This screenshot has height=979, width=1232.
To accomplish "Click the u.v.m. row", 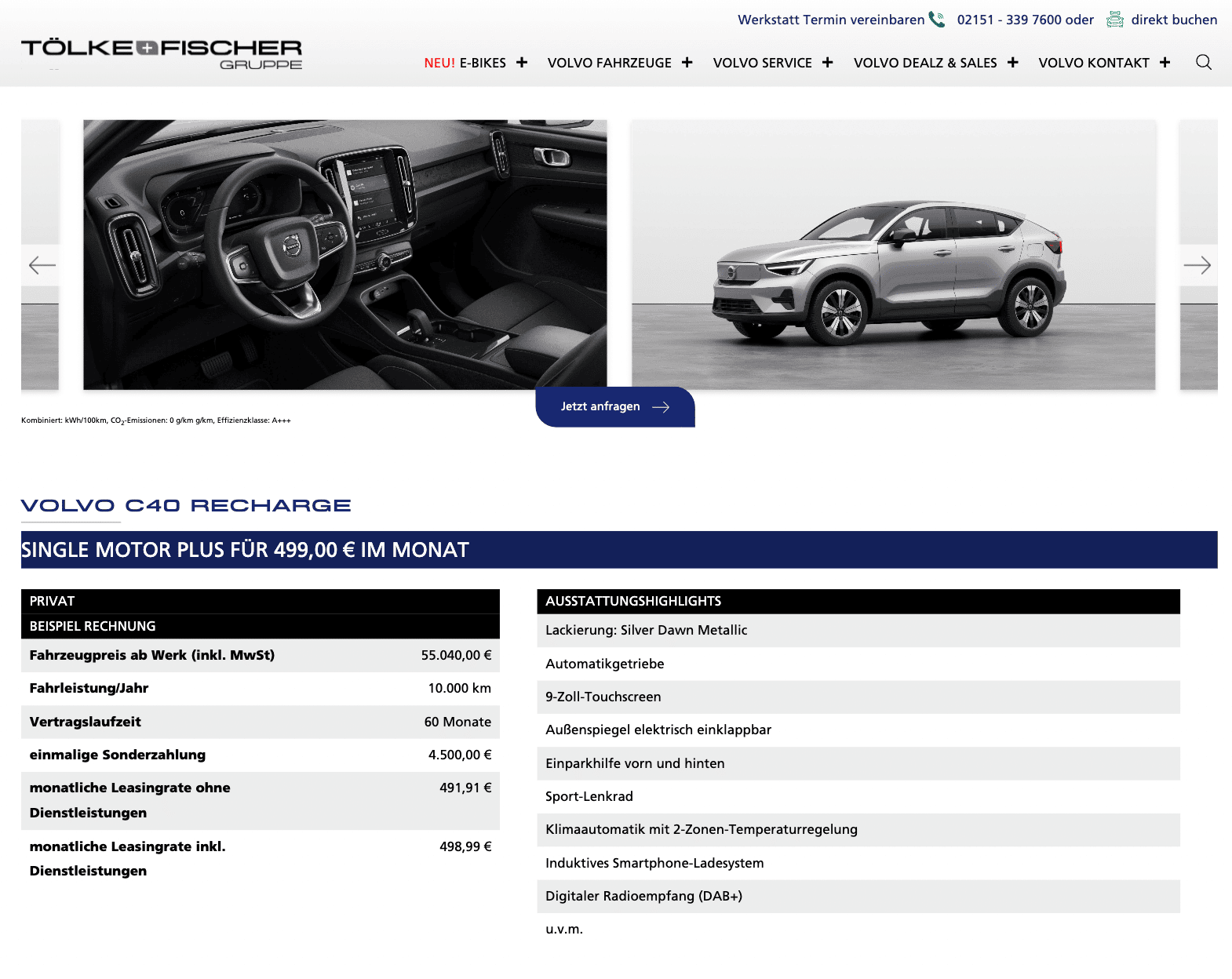I will [x=858, y=929].
